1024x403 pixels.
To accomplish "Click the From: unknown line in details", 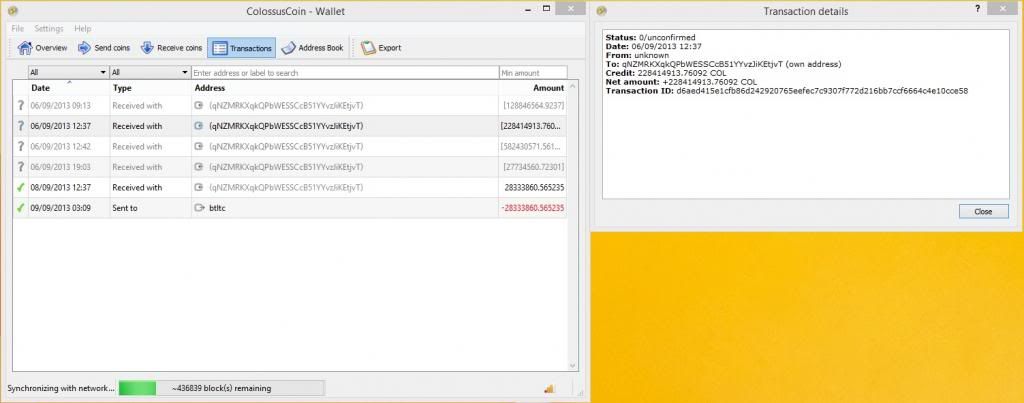I will tap(637, 56).
